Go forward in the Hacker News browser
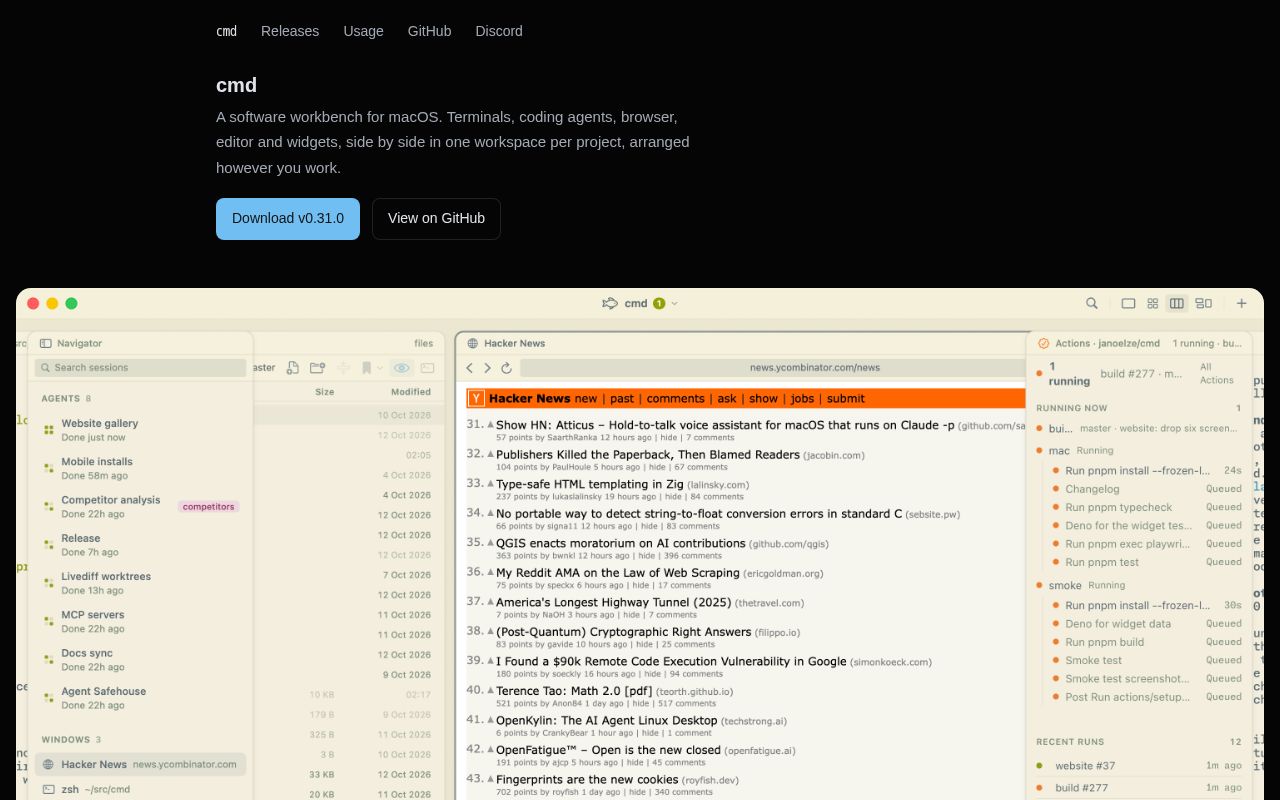Screen dimensions: 1280x800 pyautogui.click(x=488, y=368)
